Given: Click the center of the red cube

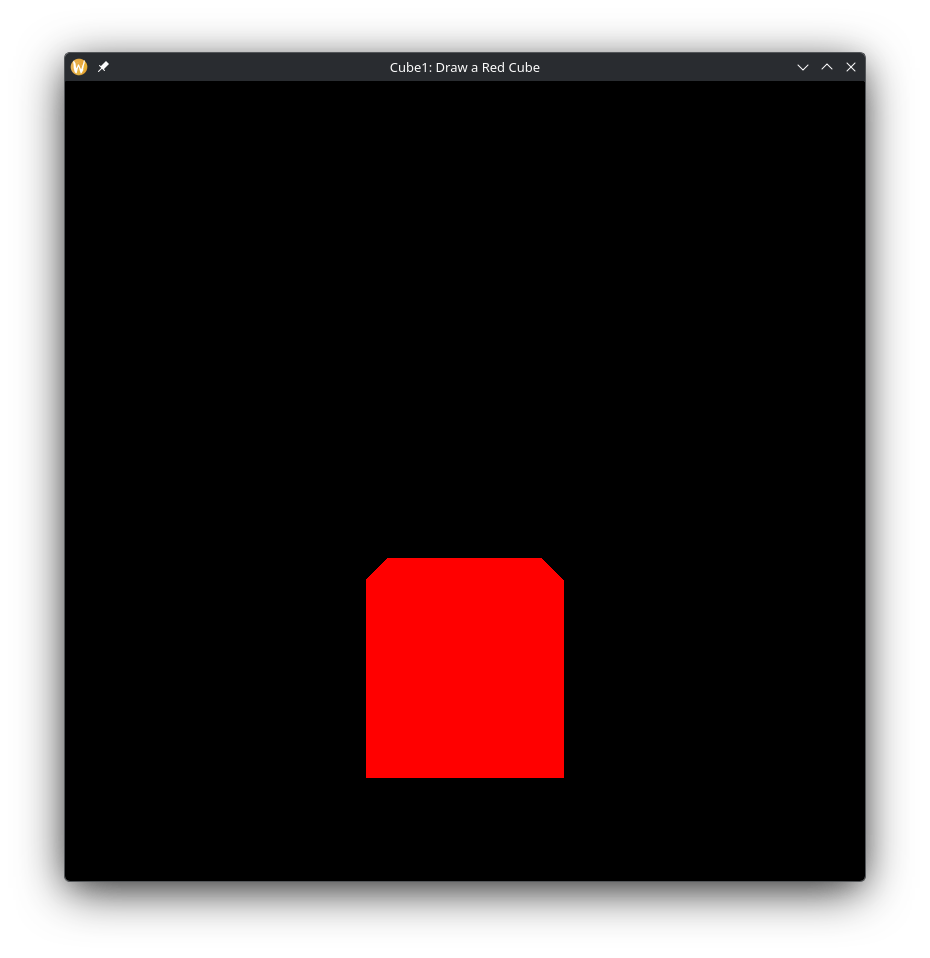Looking at the screenshot, I should [x=465, y=668].
